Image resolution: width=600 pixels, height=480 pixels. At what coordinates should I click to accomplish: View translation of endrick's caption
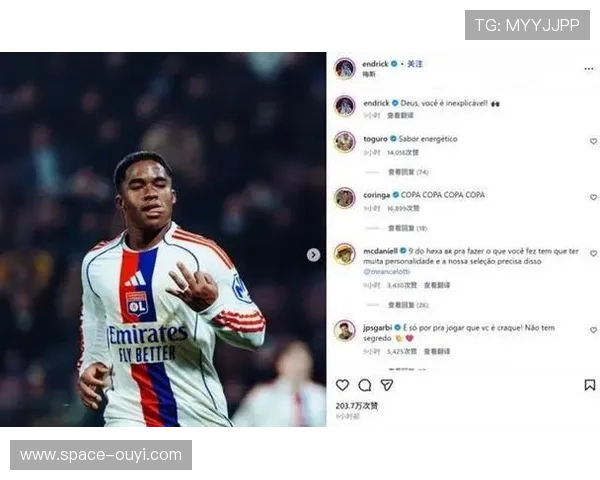coord(400,115)
